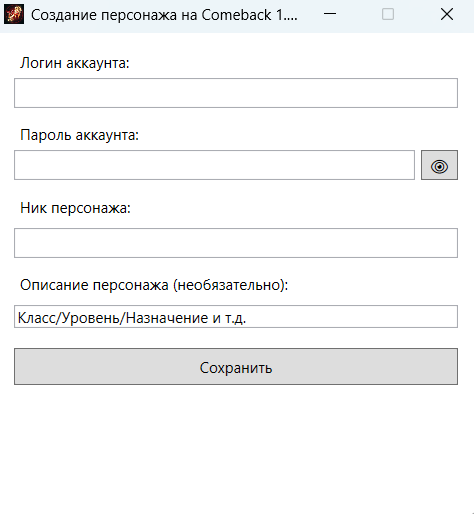Click the Сохранить button
This screenshot has height=514, width=474.
click(236, 367)
